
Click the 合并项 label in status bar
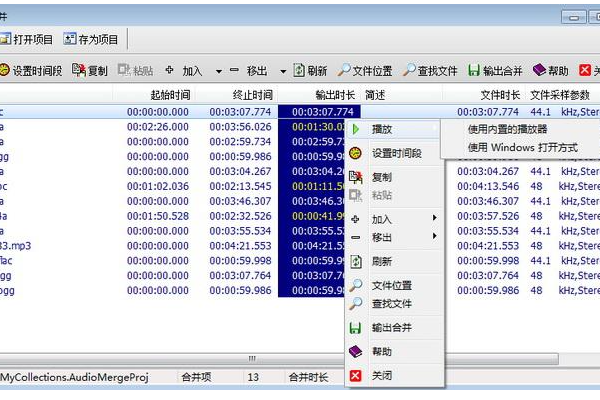[196, 377]
